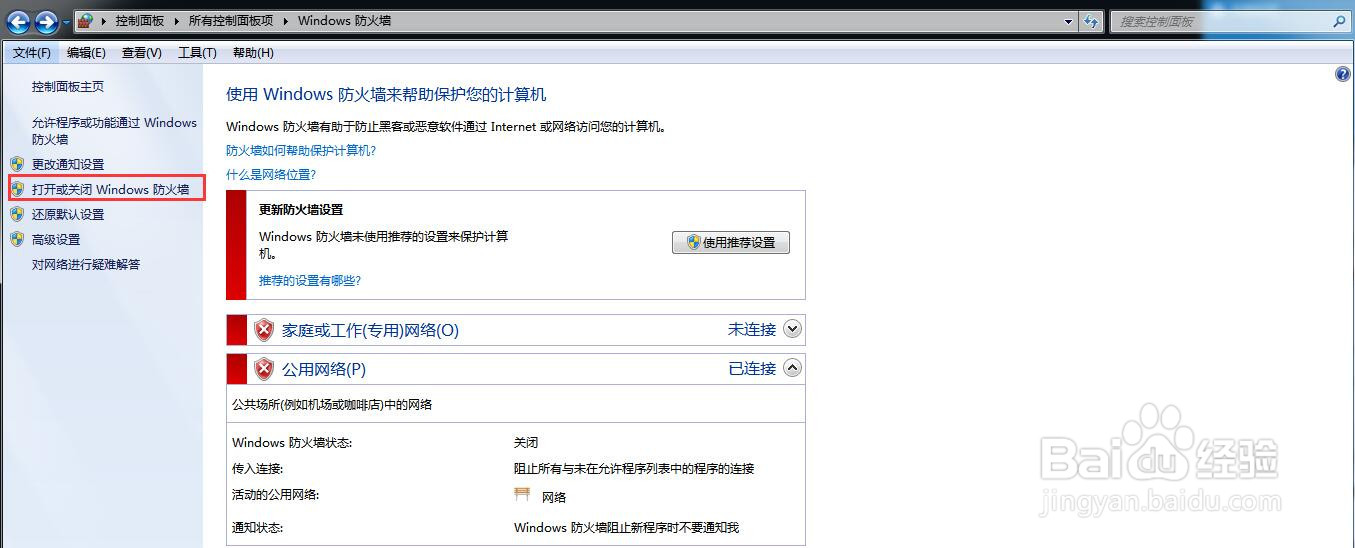Click red shield icon beside 公用网络
The width and height of the screenshot is (1355, 548).
coord(264,369)
